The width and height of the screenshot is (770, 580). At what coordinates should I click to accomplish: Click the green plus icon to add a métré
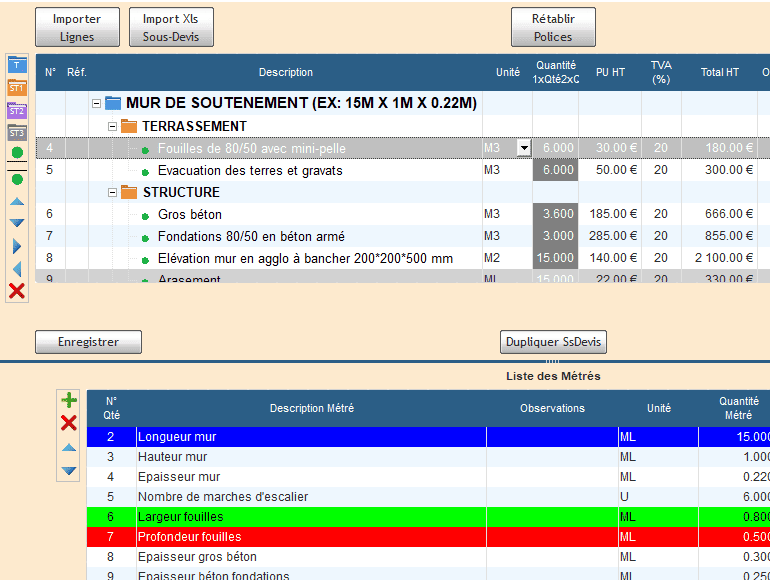click(69, 400)
